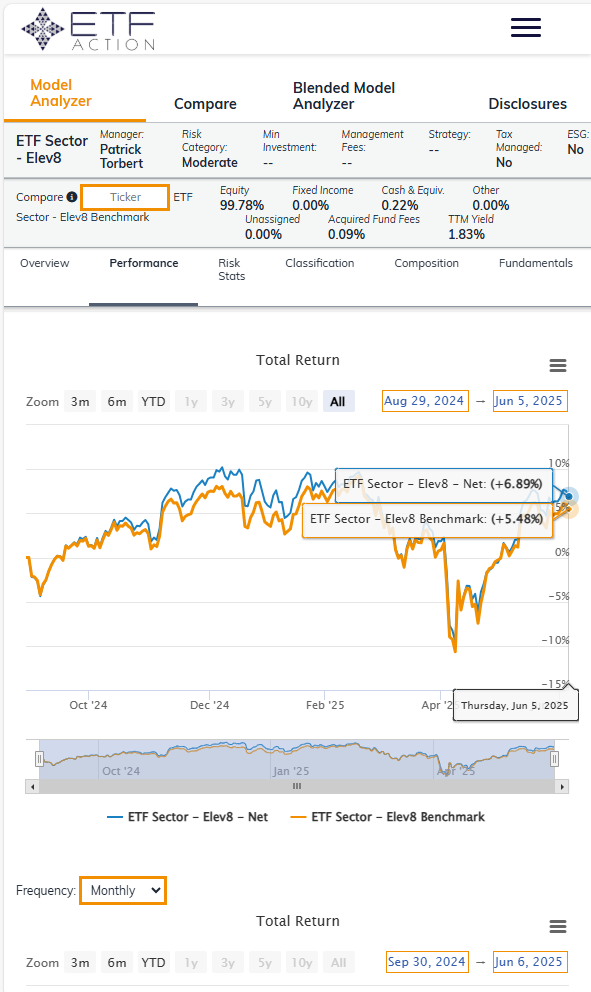Set second chart zoom to YTD
This screenshot has width=591, height=992.
click(x=153, y=962)
